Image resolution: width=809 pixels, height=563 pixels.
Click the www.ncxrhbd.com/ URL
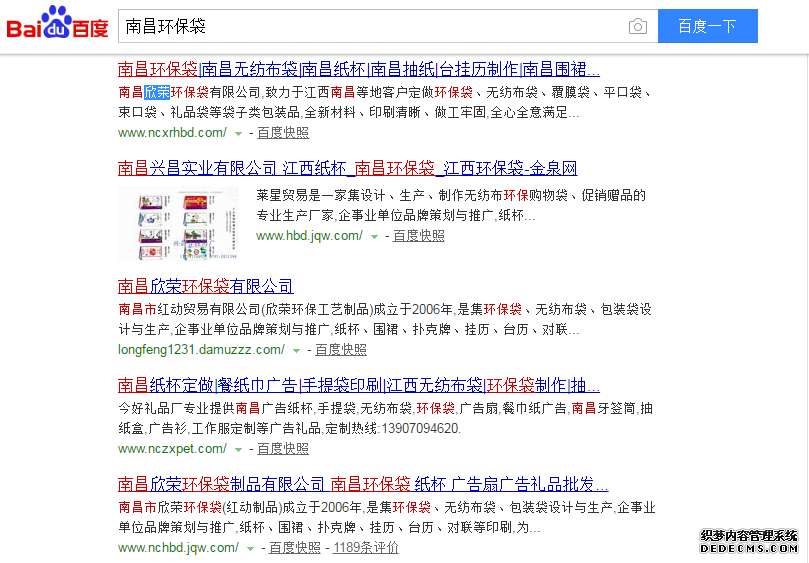172,133
